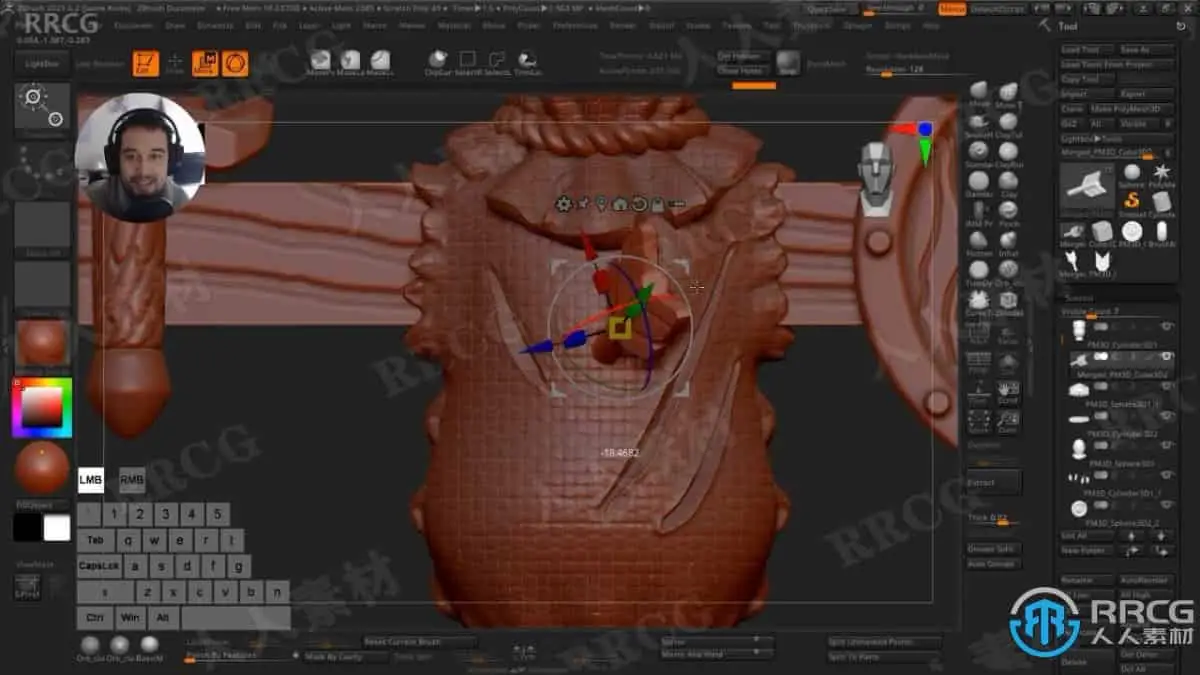Toggle Edit mode button

146,64
